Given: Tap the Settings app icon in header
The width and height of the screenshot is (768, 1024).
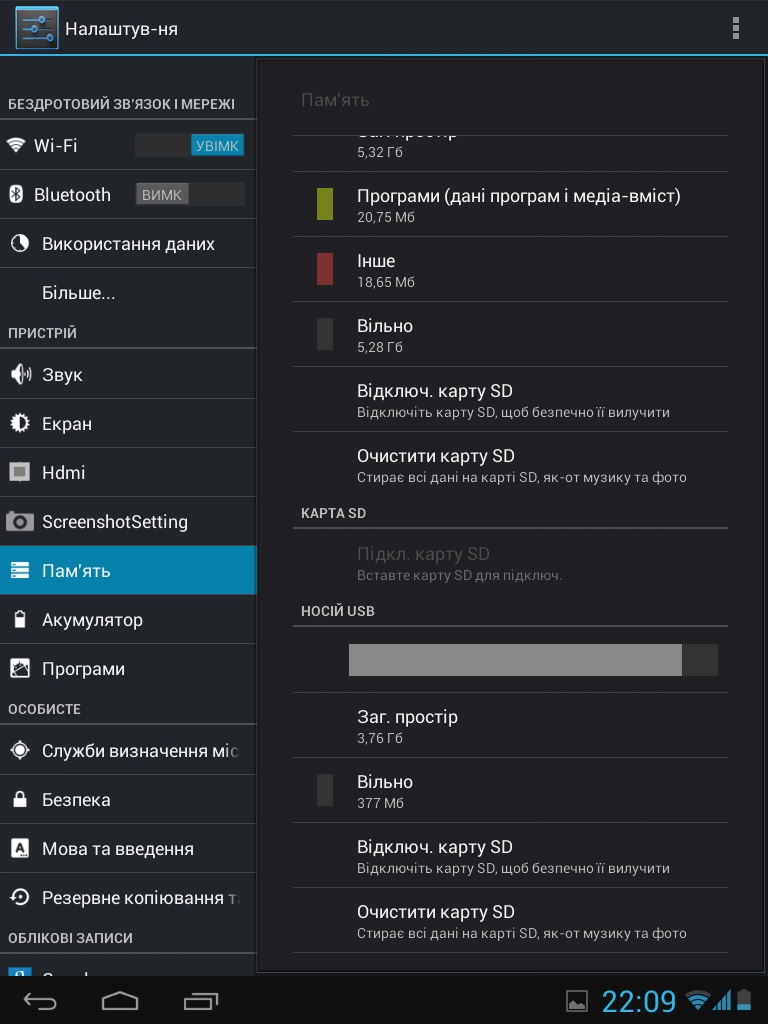Looking at the screenshot, I should coord(37,28).
